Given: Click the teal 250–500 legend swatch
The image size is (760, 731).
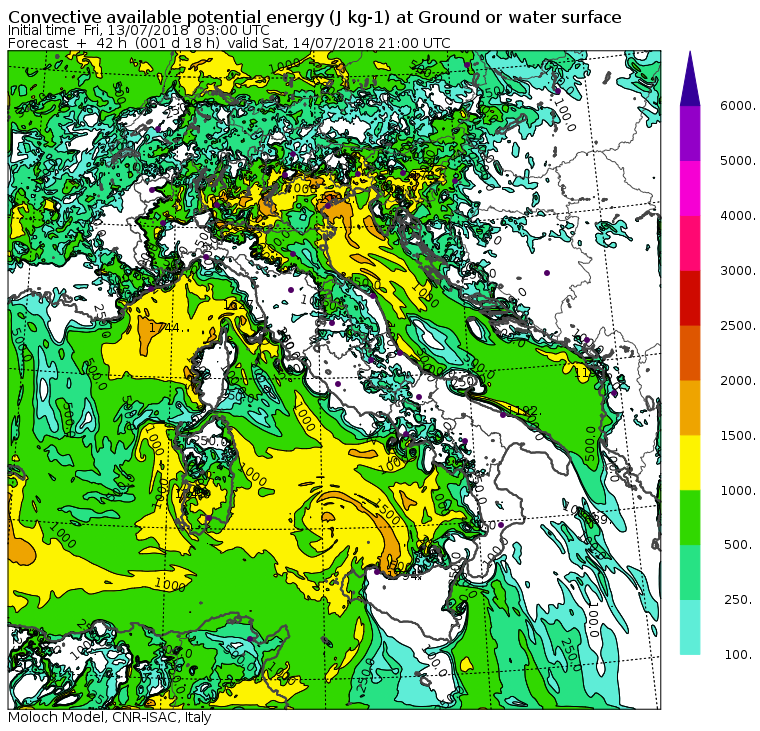Looking at the screenshot, I should (x=690, y=572).
